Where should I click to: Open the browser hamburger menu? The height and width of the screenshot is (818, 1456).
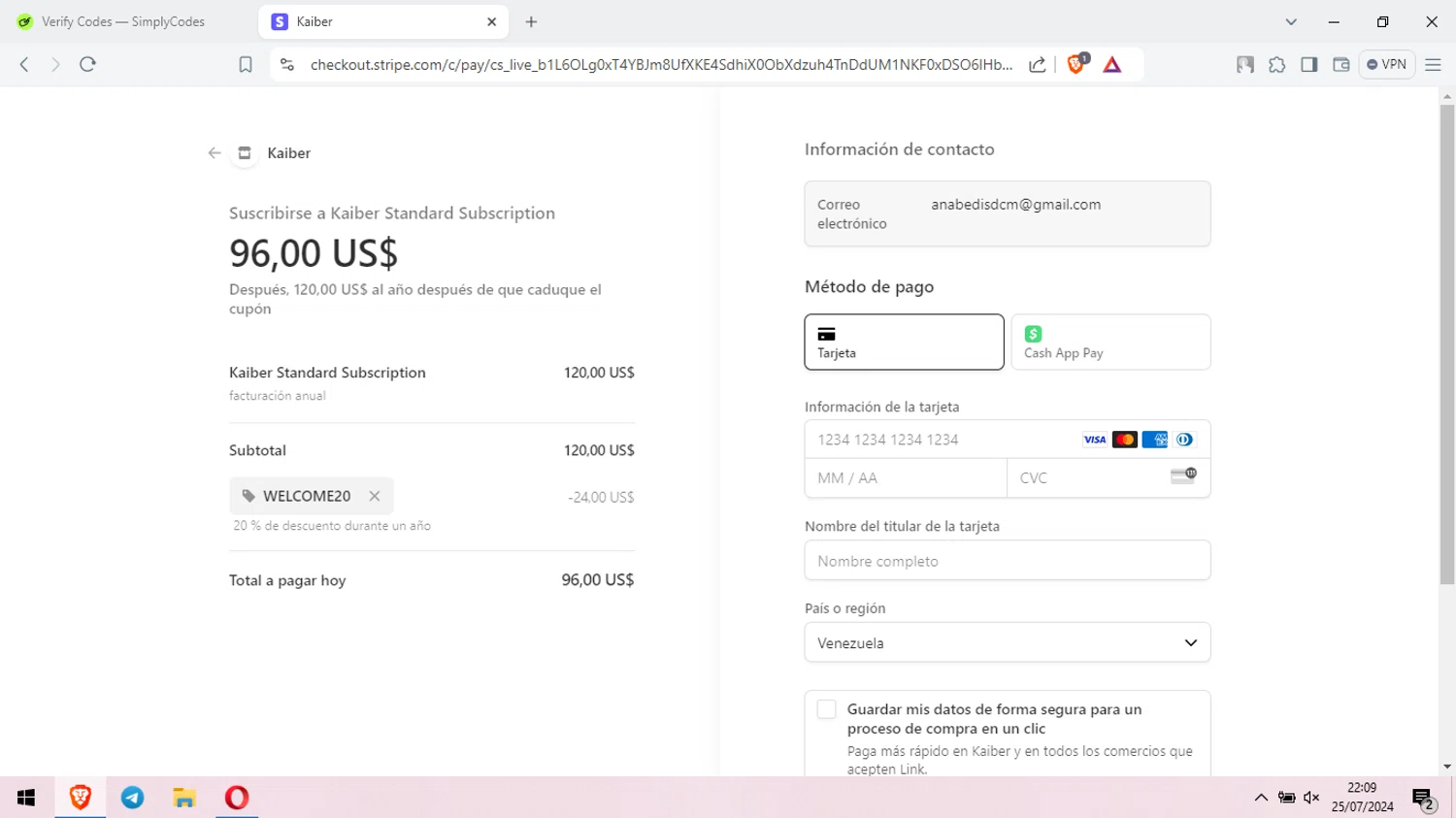[x=1434, y=64]
